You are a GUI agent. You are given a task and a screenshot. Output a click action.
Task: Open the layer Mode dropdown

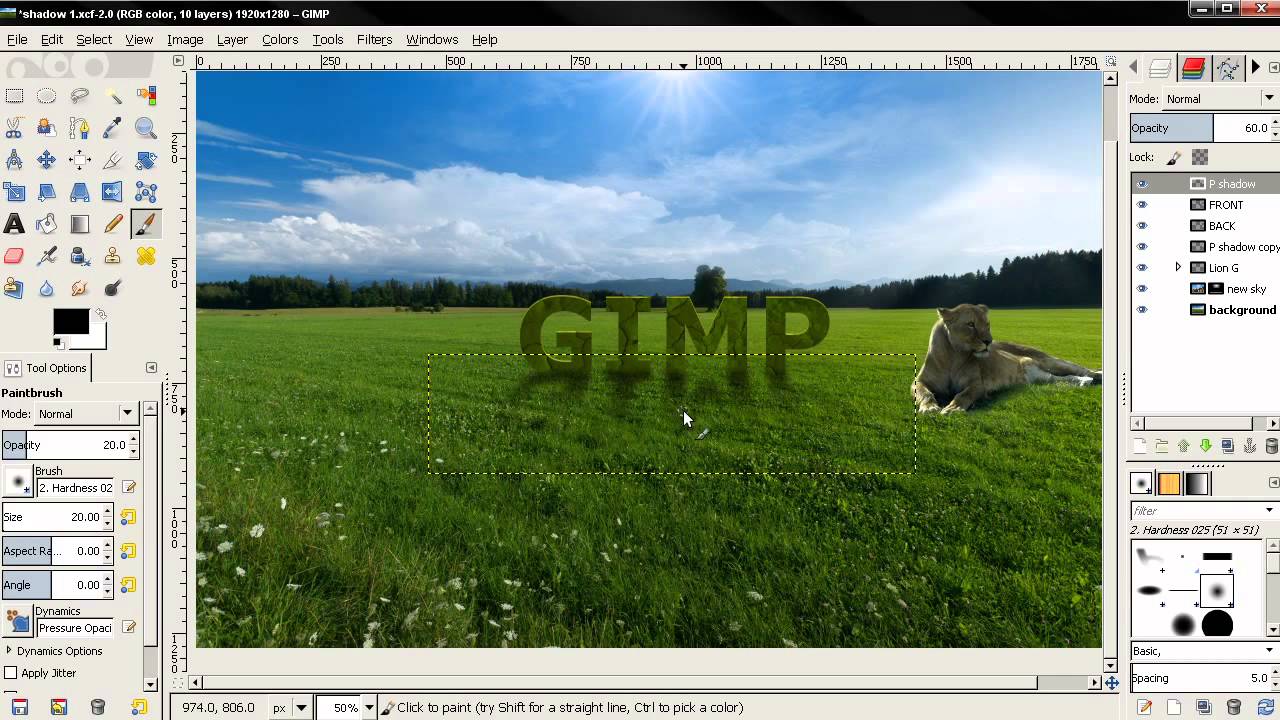1220,98
